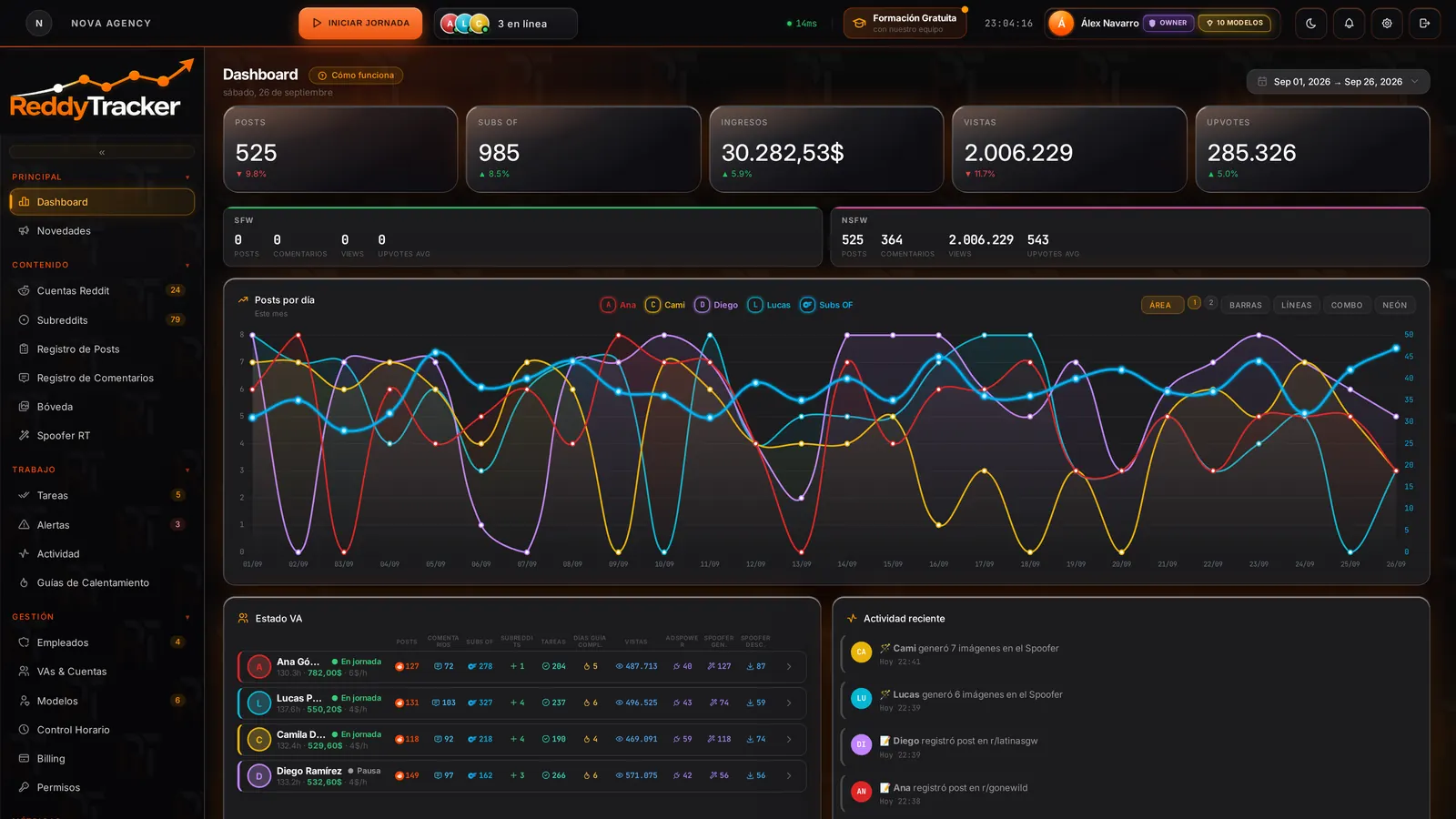The image size is (1456, 819).
Task: Toggle Subs OF series in chart legend
Action: click(x=826, y=305)
